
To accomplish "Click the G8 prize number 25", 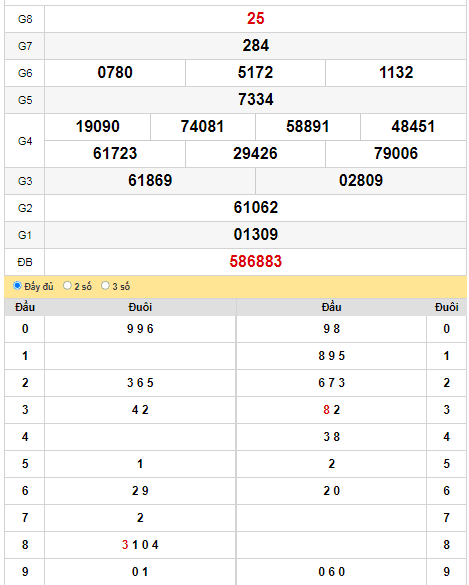I will pyautogui.click(x=256, y=19).
